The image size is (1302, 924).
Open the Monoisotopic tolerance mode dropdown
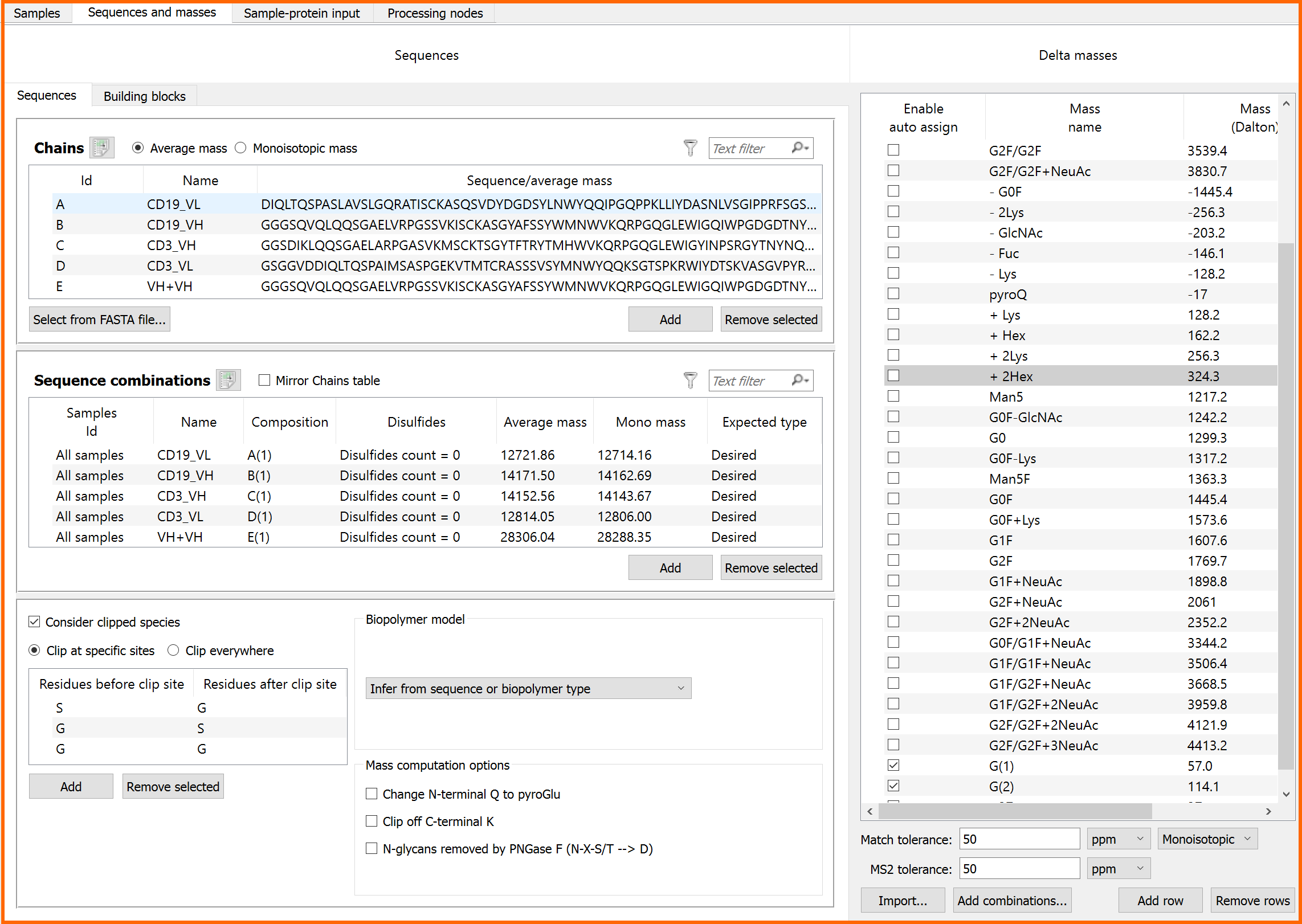[x=1207, y=839]
